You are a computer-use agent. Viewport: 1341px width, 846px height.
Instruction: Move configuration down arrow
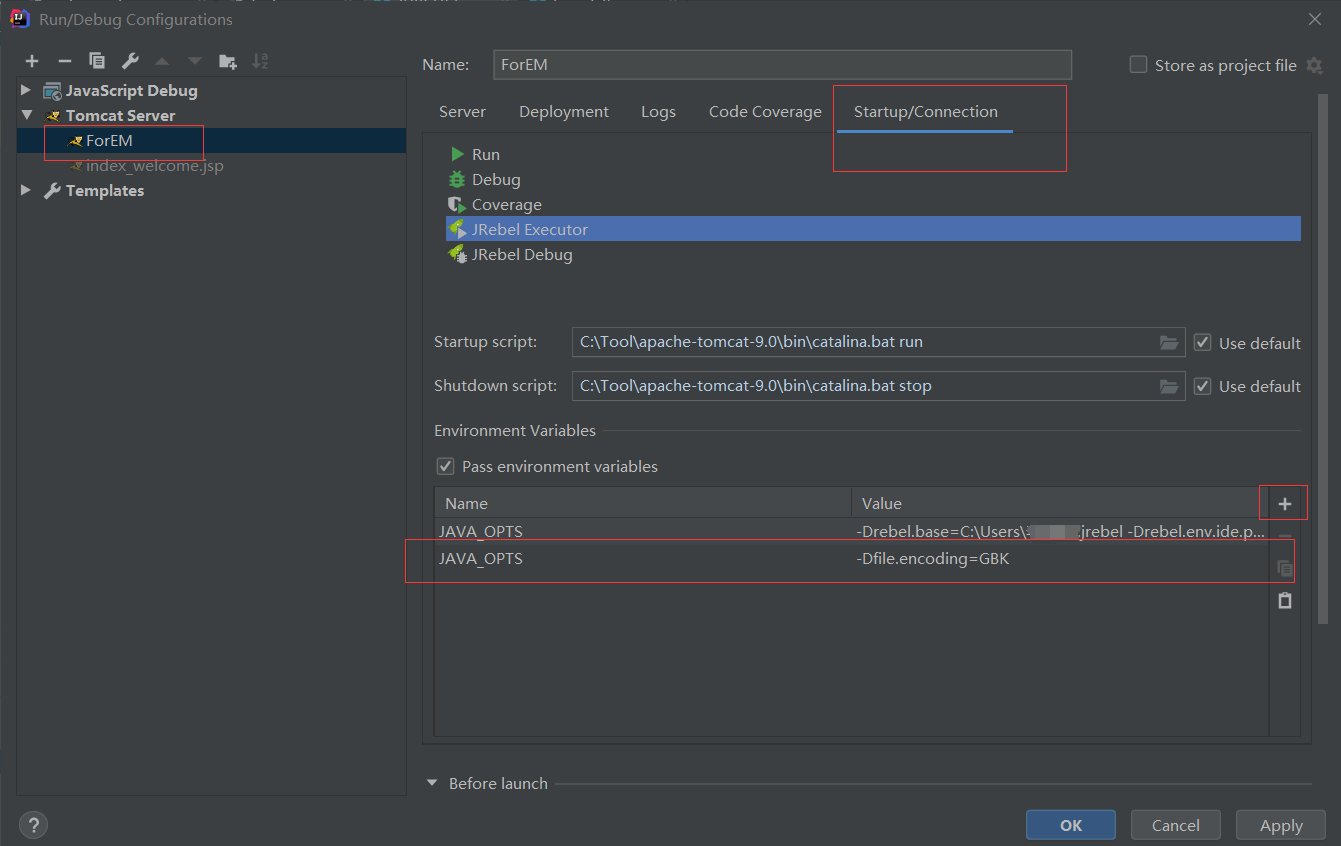195,62
